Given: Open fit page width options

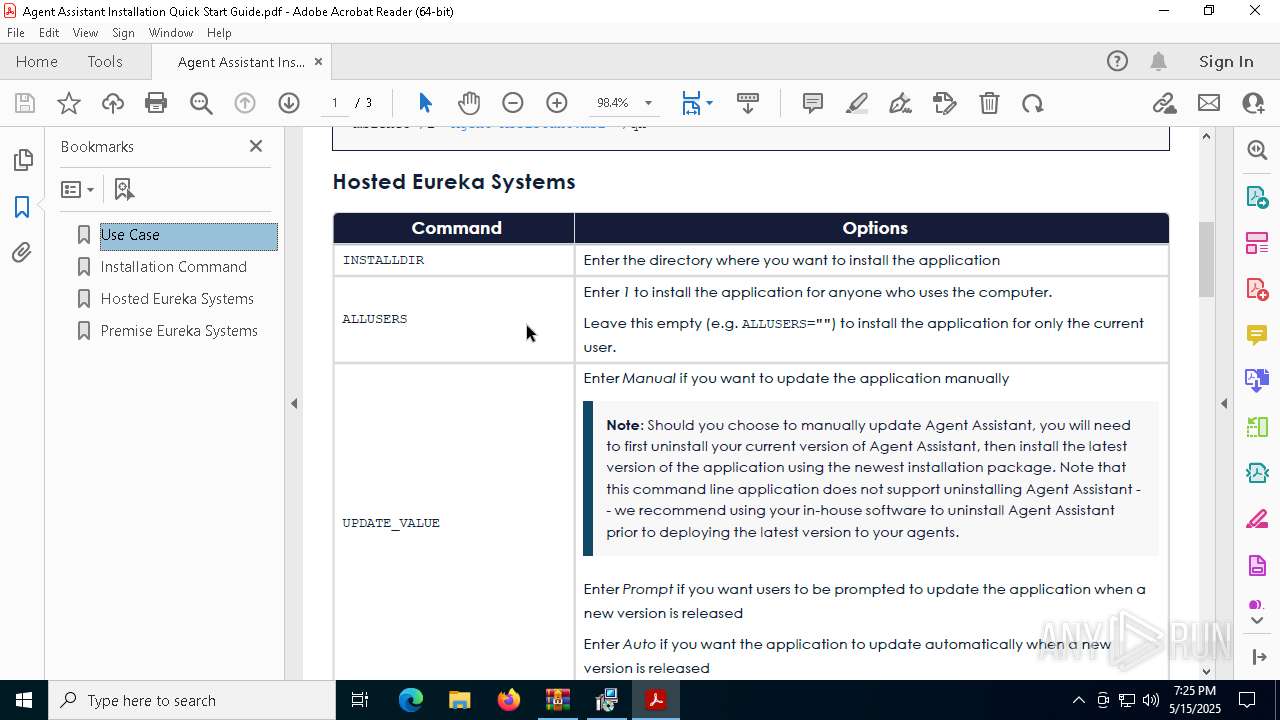Looking at the screenshot, I should click(x=697, y=103).
